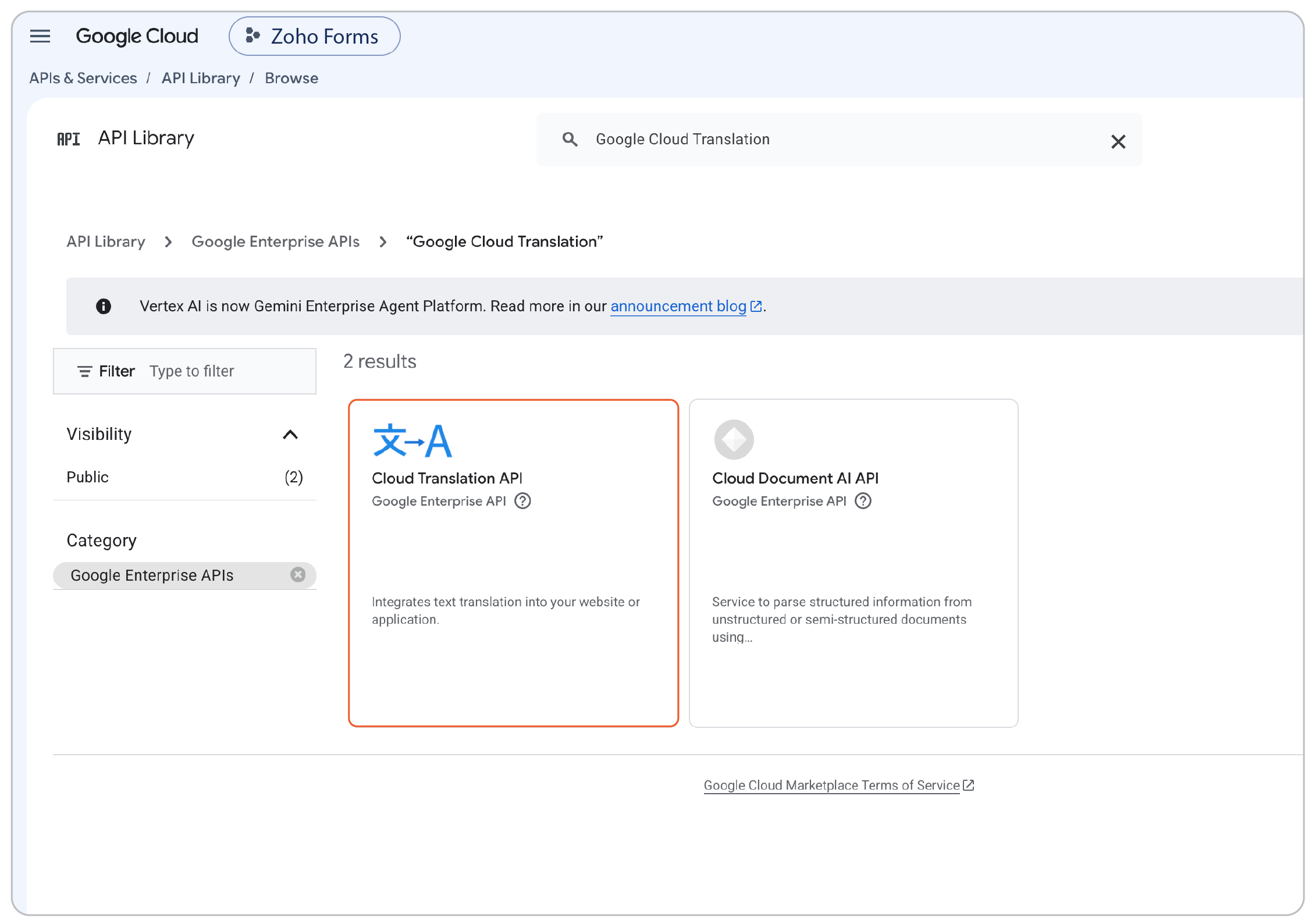This screenshot has height=924, width=1316.
Task: Click the API Library page heading
Action: 146,138
